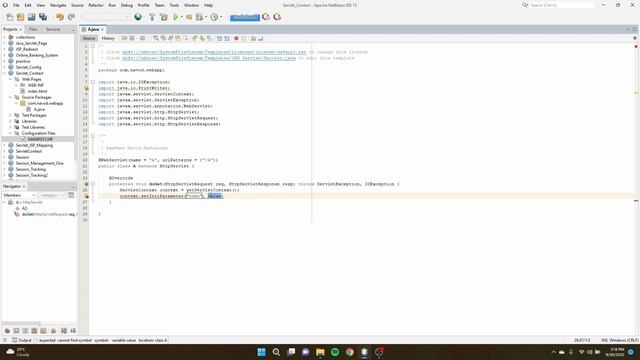Click the first license template link in comment
Image resolution: width=640 pixels, height=360 pixels.
coord(214,52)
